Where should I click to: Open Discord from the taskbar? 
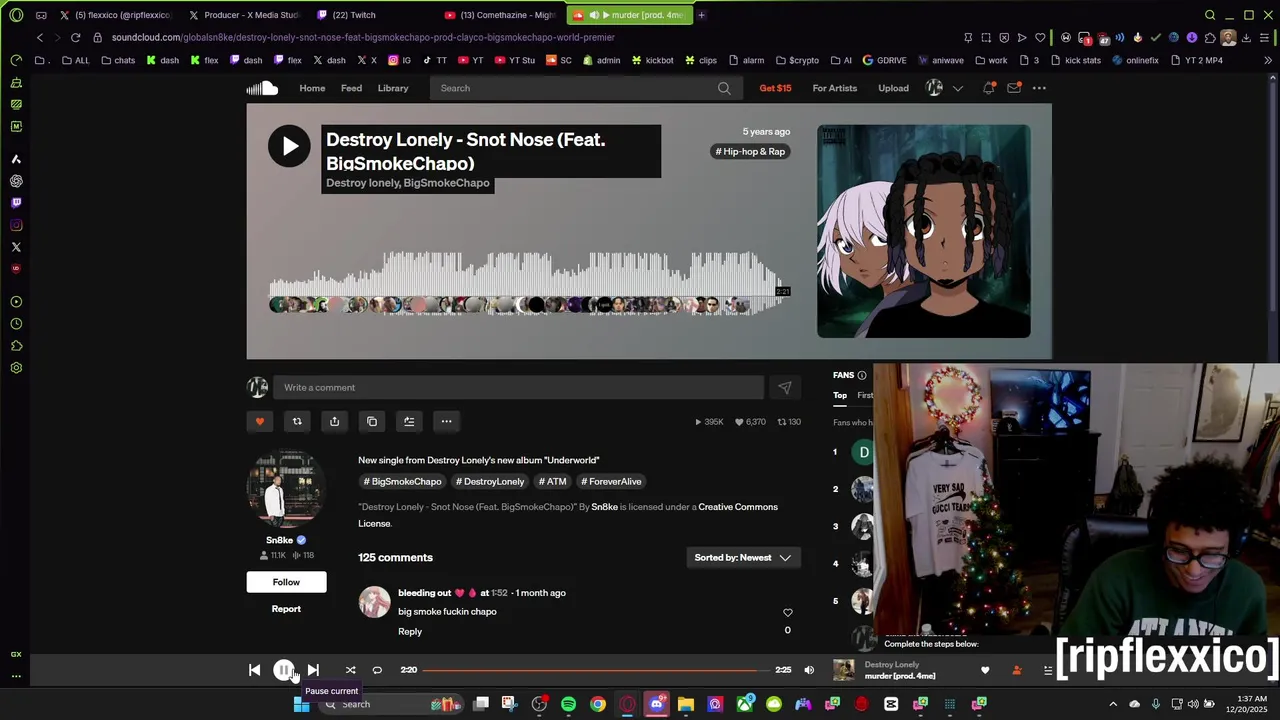(656, 704)
